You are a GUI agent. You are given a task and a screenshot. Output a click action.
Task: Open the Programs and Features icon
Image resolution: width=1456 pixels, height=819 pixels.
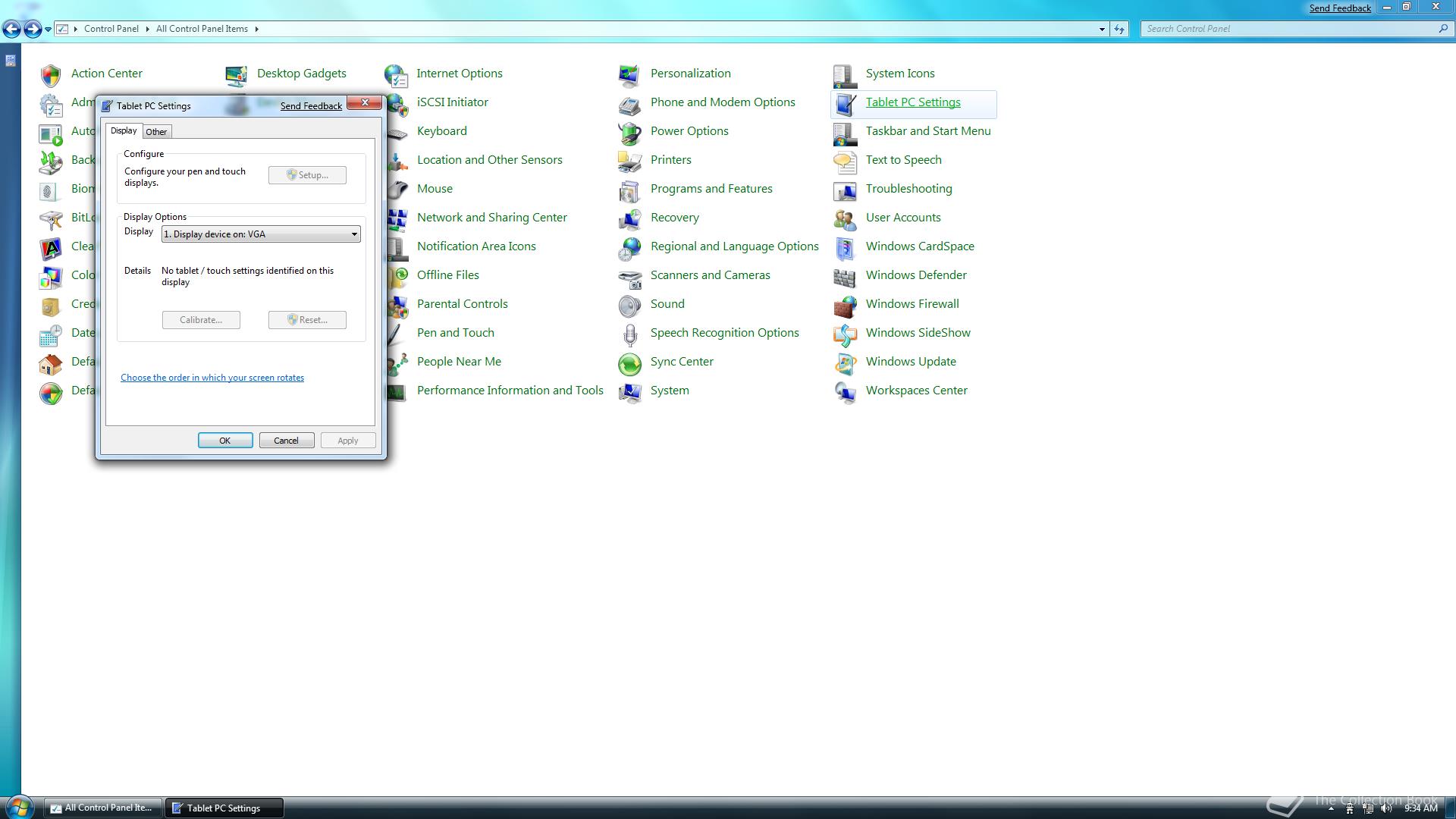629,190
